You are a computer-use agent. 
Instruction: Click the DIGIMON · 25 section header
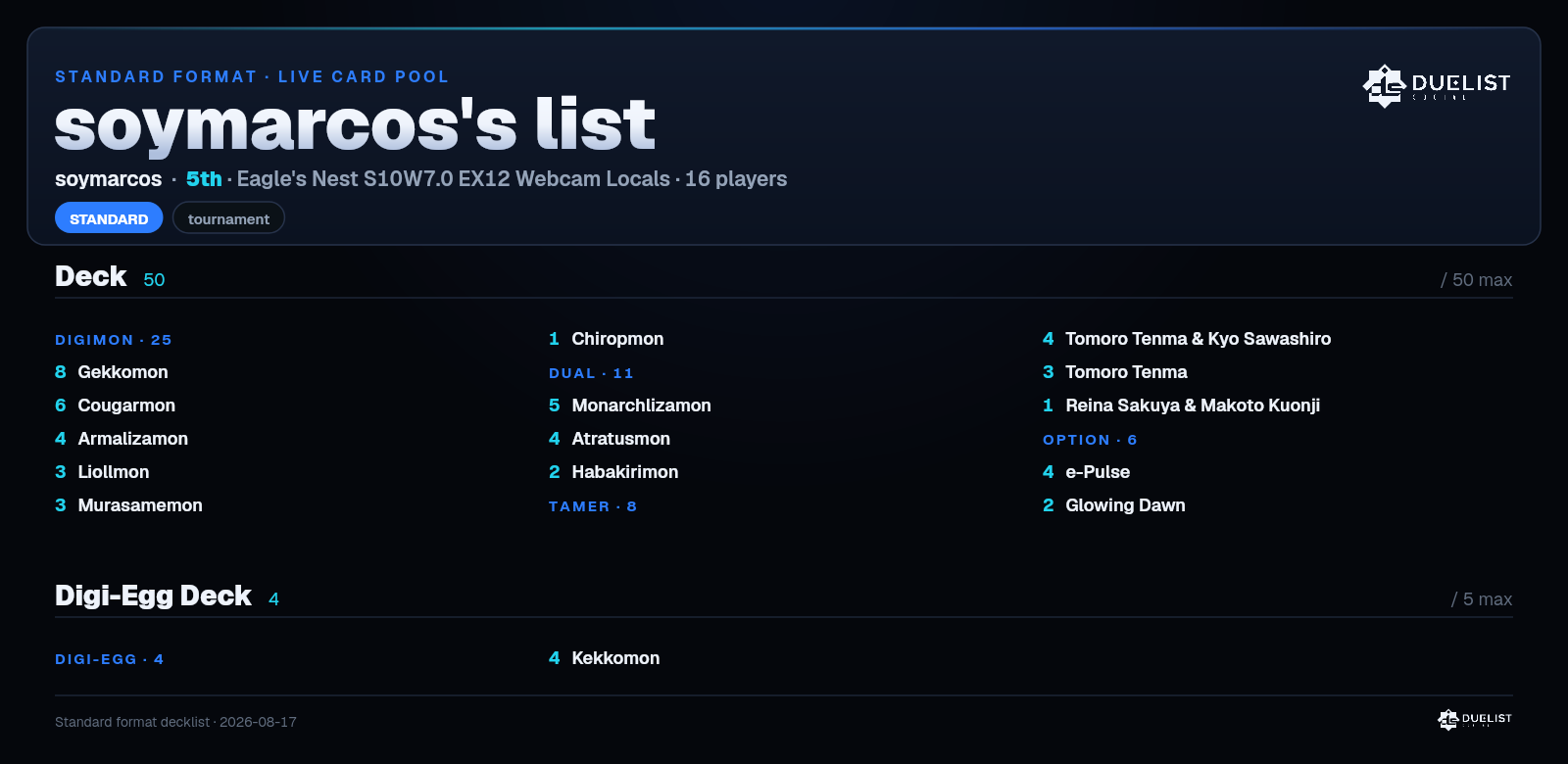pyautogui.click(x=114, y=340)
